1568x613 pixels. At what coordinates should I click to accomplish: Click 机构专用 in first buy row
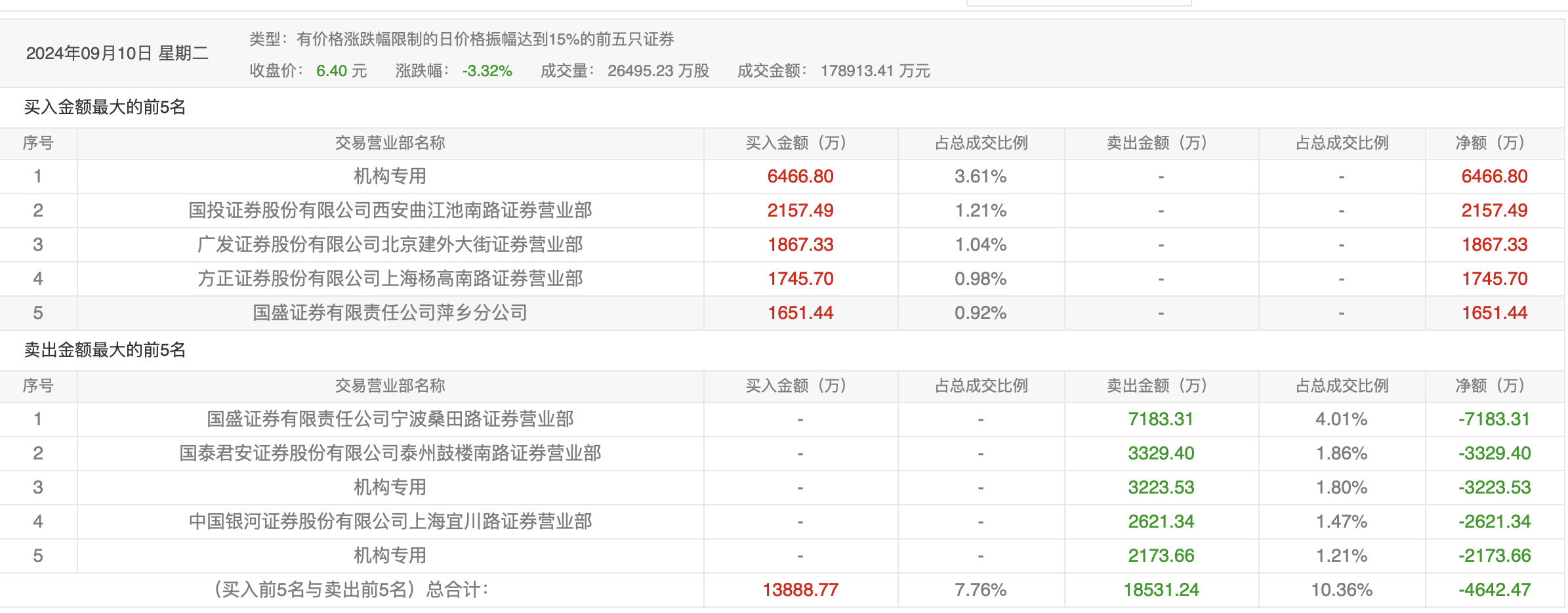tap(390, 177)
